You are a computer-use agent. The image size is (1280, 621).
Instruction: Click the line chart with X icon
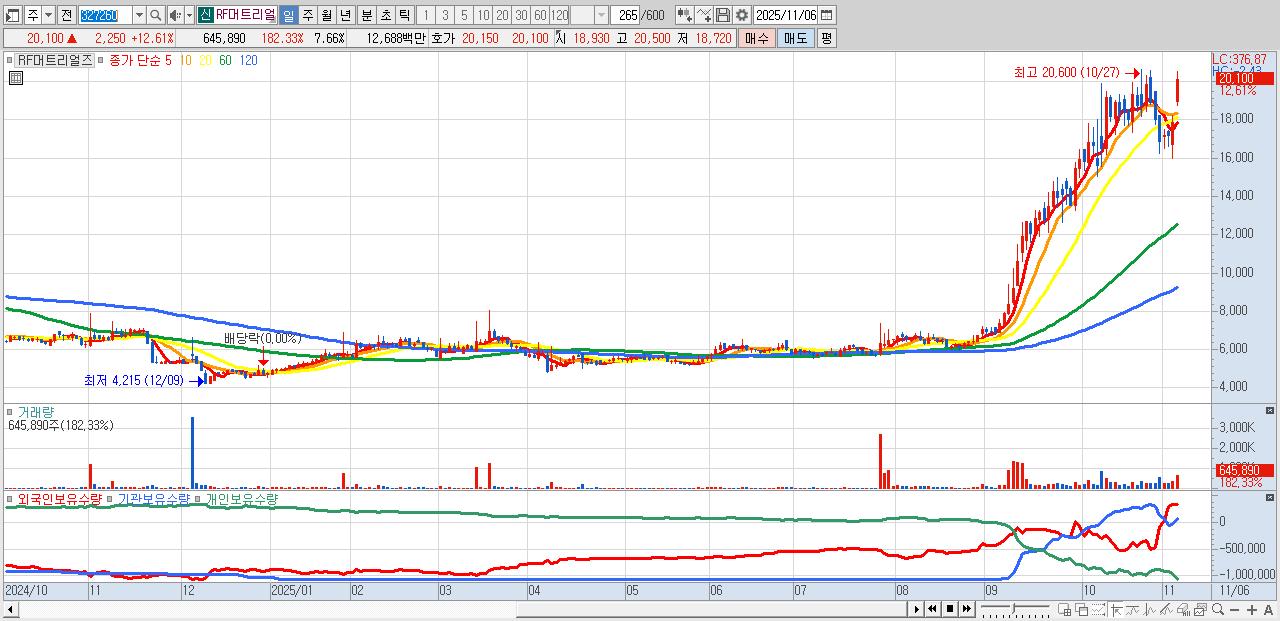(704, 15)
